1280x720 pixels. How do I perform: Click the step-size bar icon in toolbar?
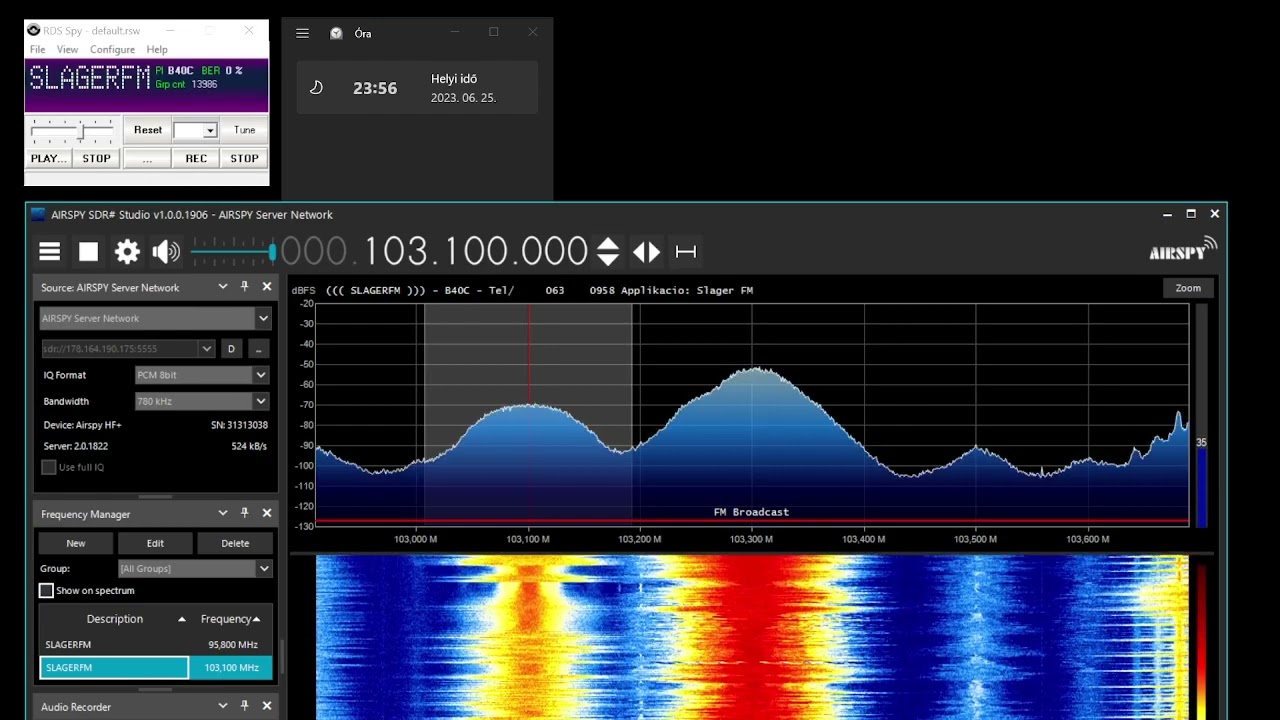point(686,252)
